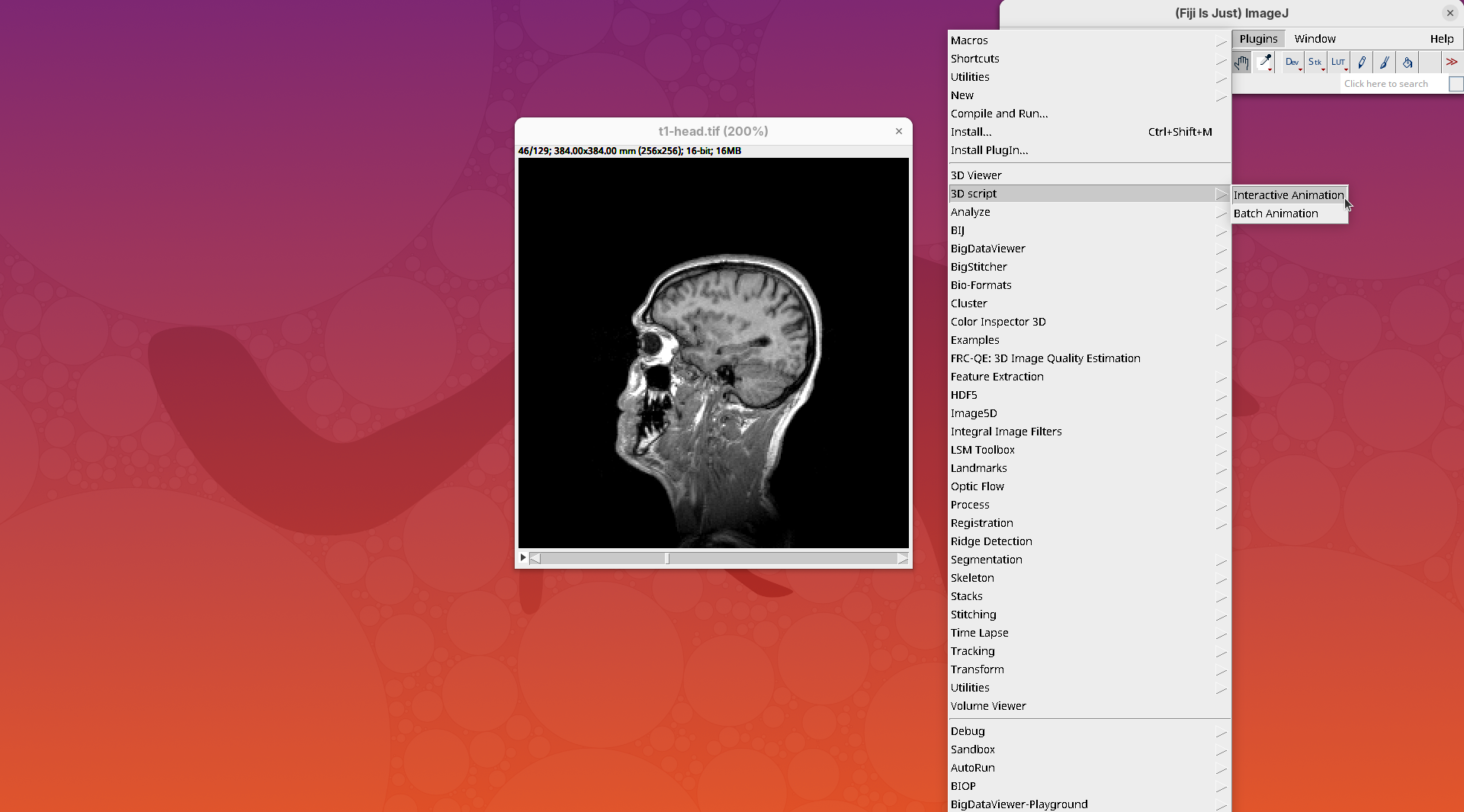The height and width of the screenshot is (812, 1464).
Task: Click the red more tools arrows
Action: pyautogui.click(x=1451, y=63)
